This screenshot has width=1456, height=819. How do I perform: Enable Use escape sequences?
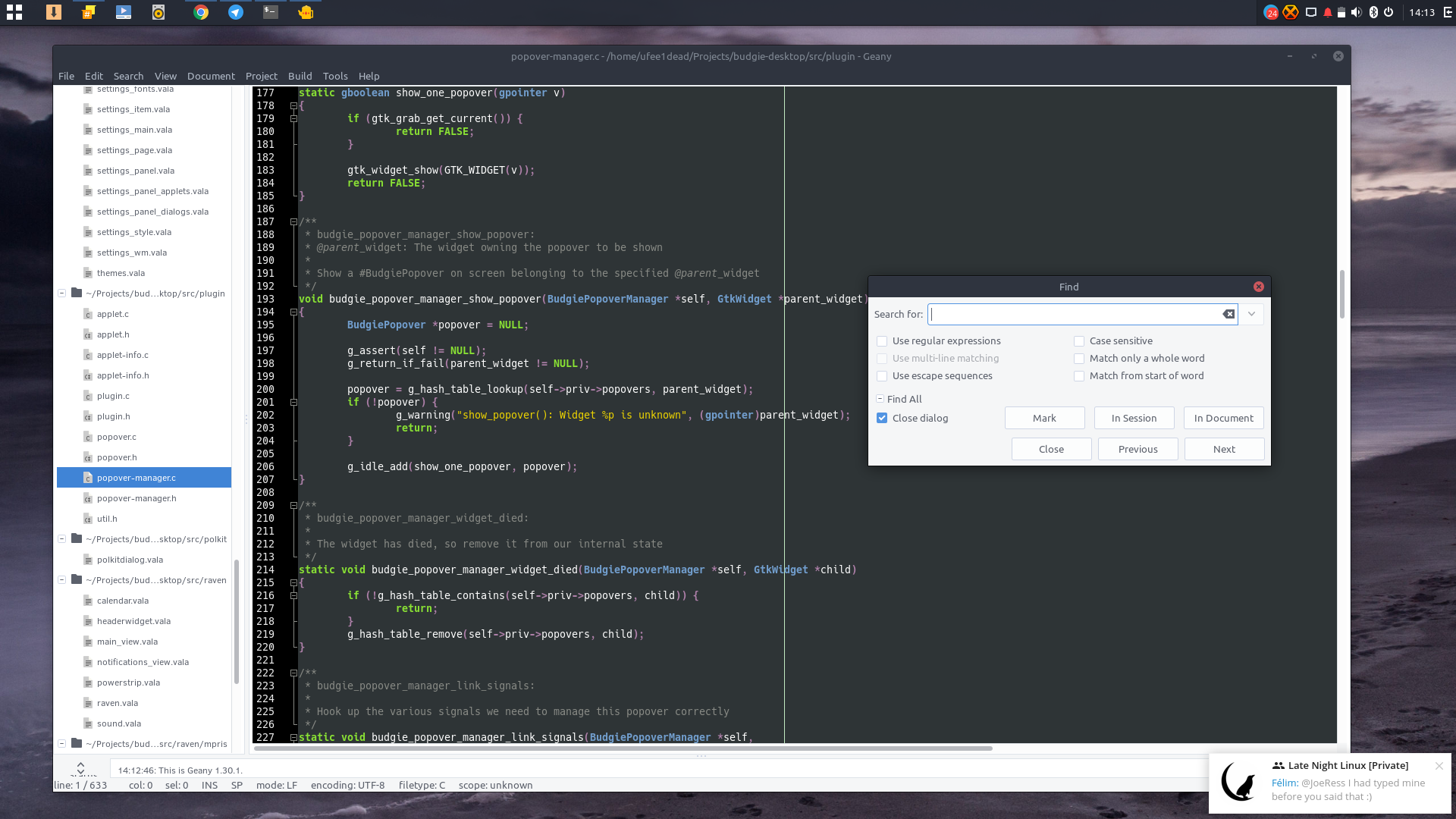882,376
